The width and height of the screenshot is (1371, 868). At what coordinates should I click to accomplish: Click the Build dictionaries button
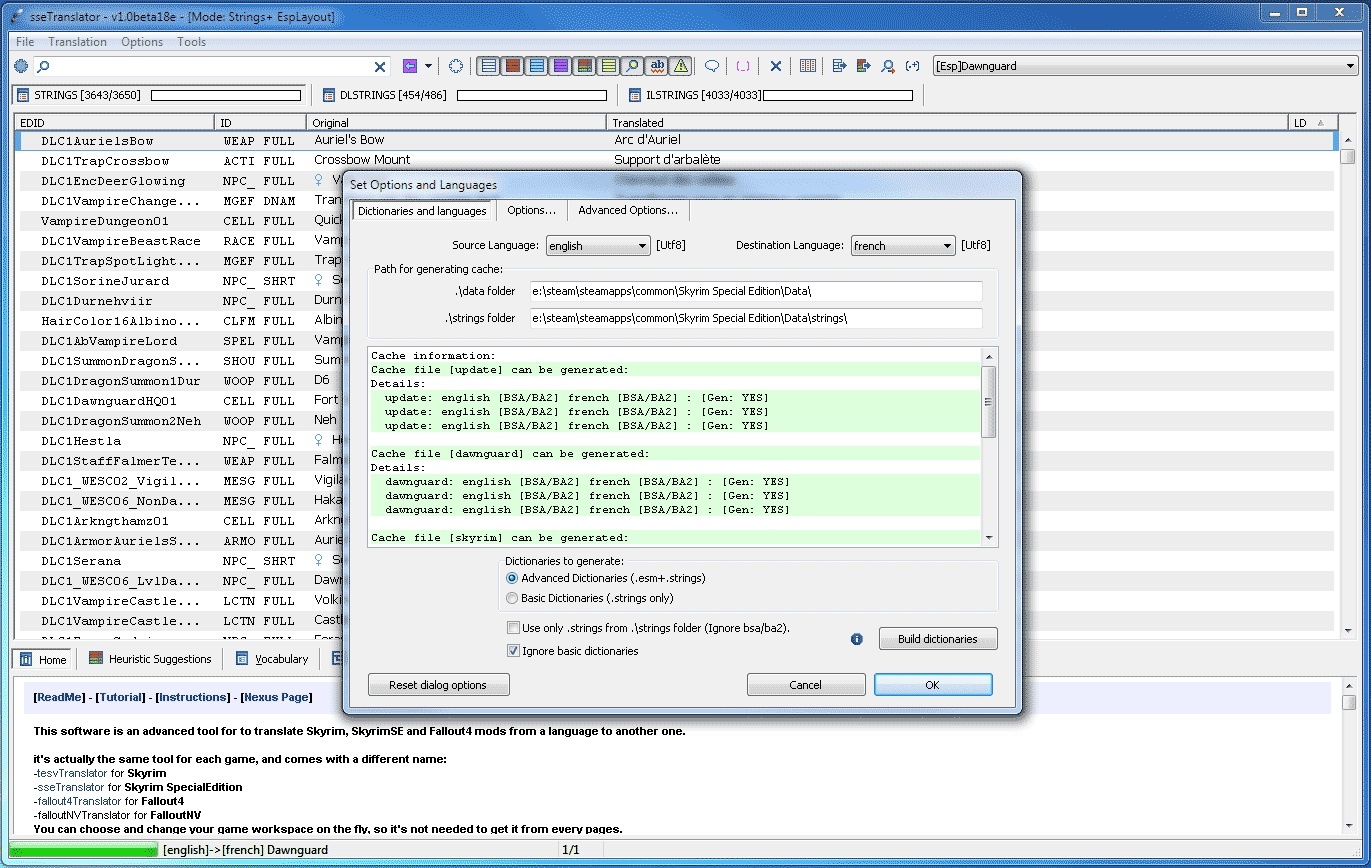pyautogui.click(x=938, y=639)
